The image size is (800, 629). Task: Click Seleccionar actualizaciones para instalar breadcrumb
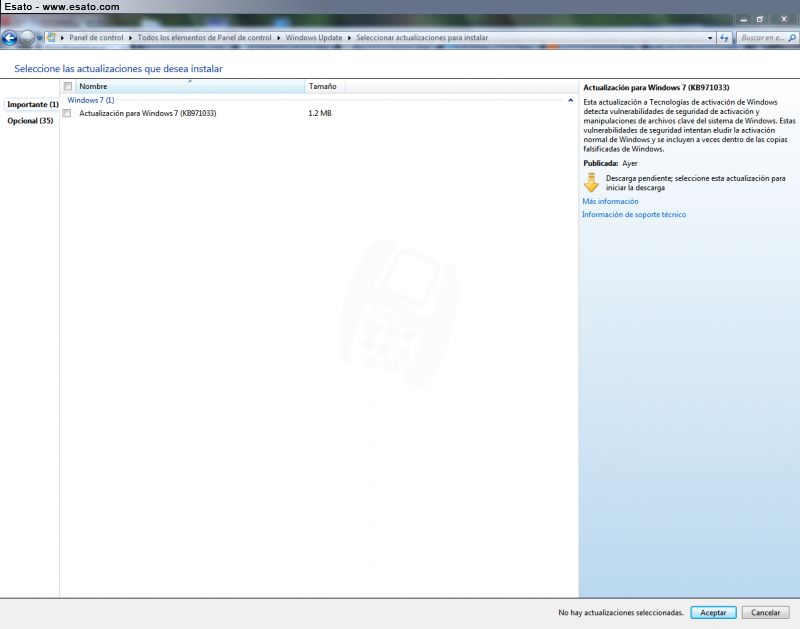[x=422, y=38]
